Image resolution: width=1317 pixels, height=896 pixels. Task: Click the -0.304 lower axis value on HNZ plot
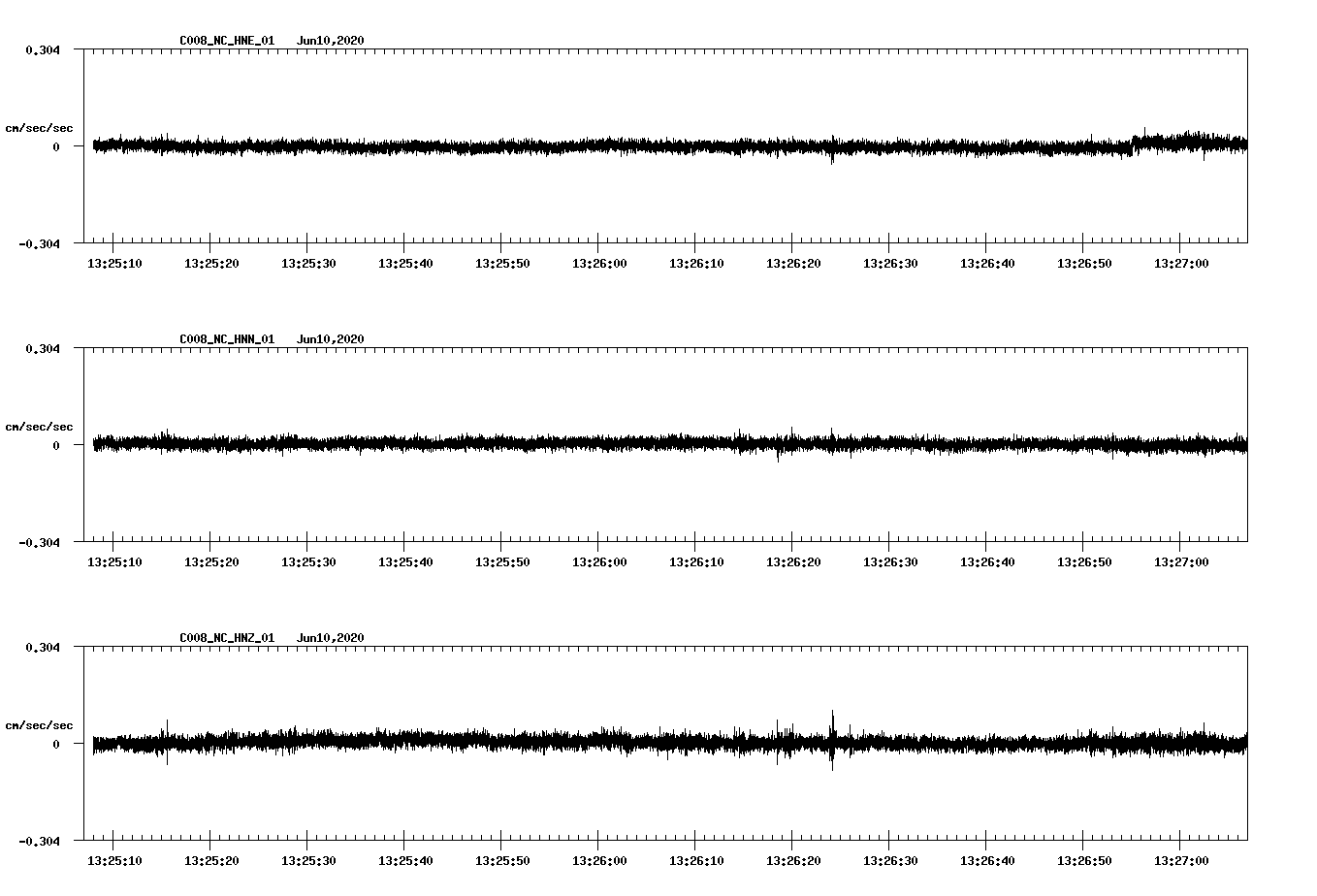click(x=39, y=841)
